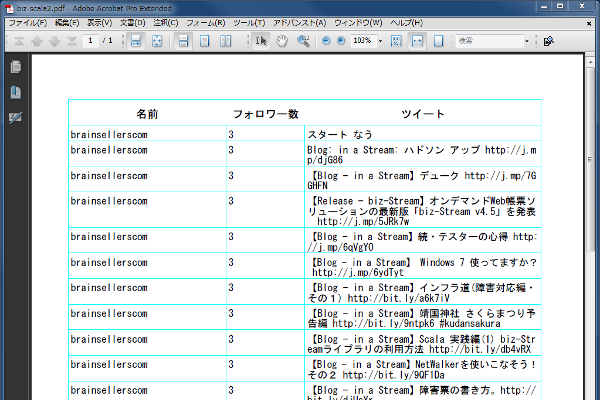Open the アドバンスト(A) menu
600x400 pixels.
click(x=300, y=23)
